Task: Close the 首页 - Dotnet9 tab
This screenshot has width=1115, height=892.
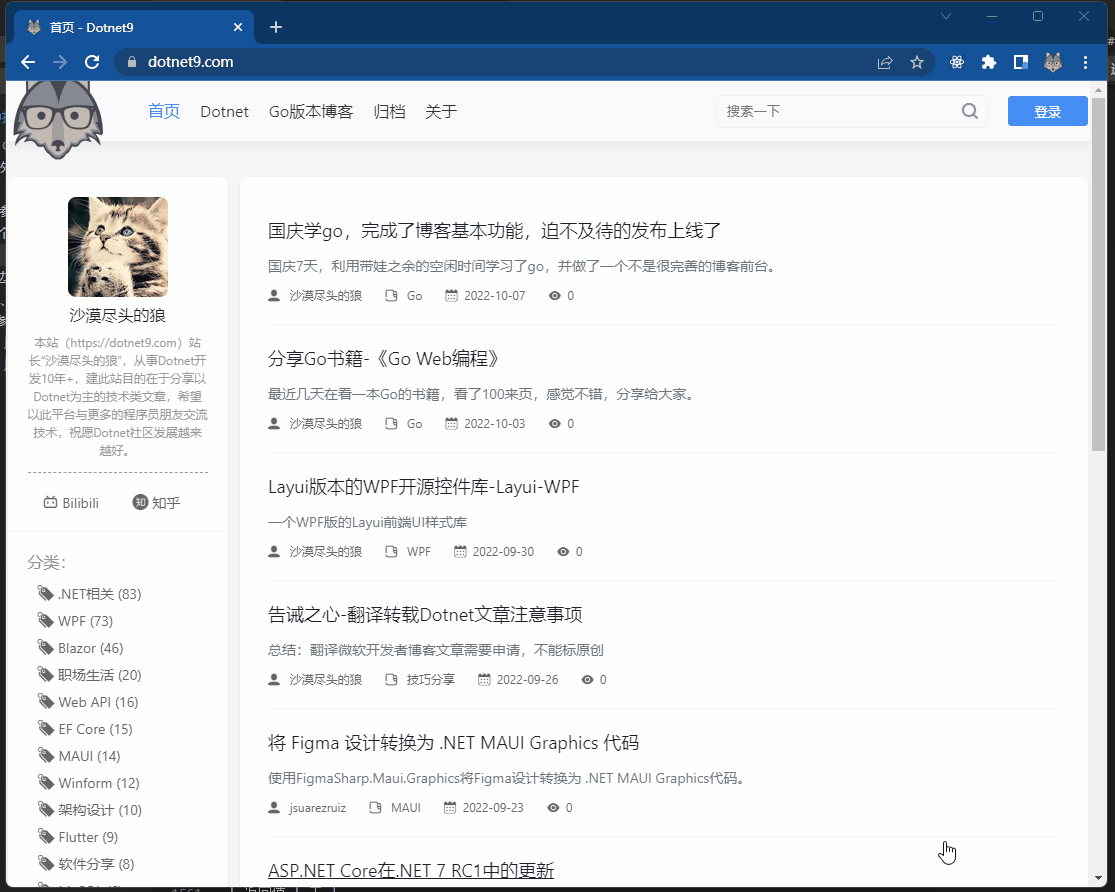Action: (238, 27)
